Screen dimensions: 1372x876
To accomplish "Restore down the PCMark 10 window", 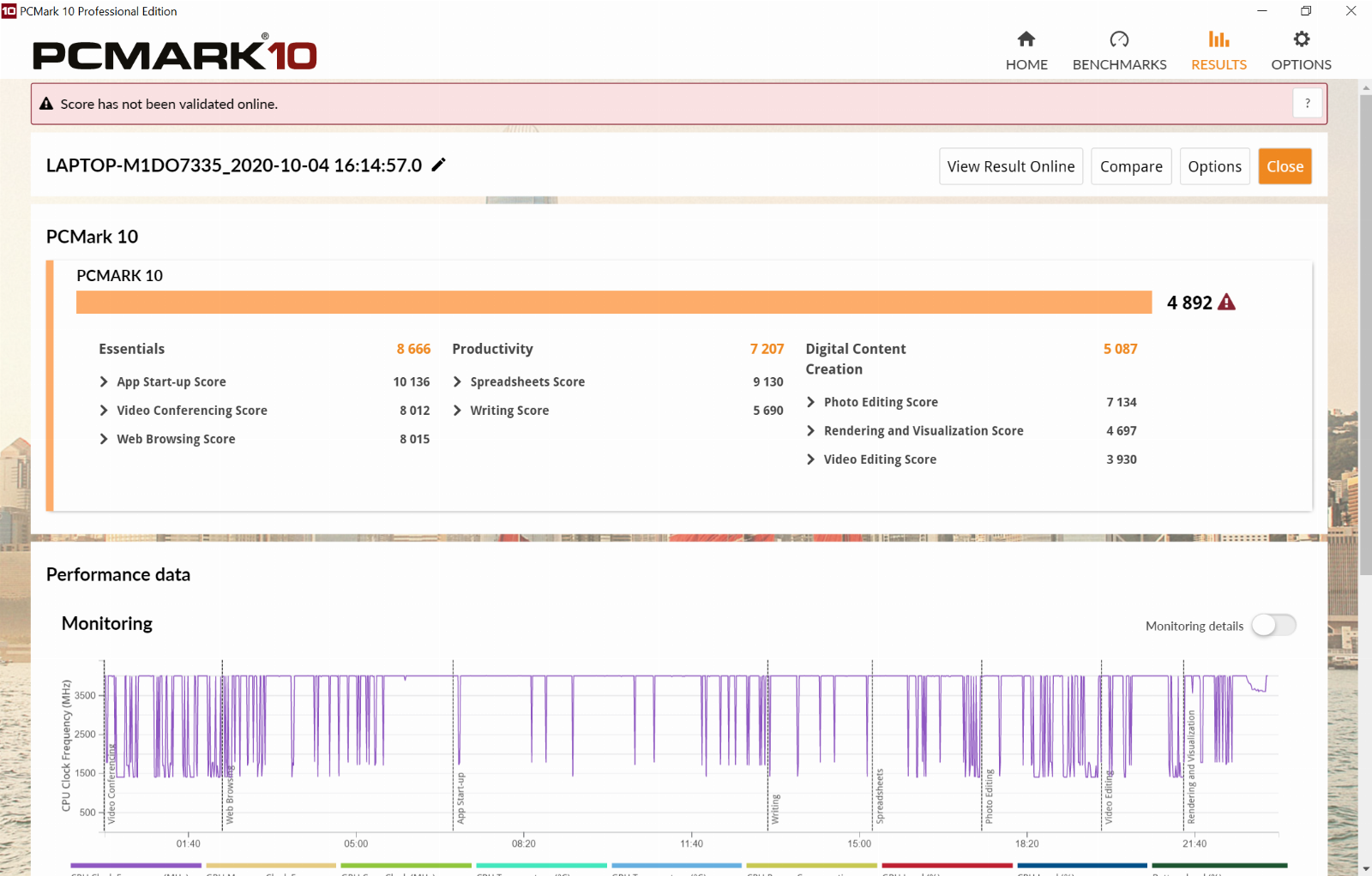I will (x=1306, y=11).
